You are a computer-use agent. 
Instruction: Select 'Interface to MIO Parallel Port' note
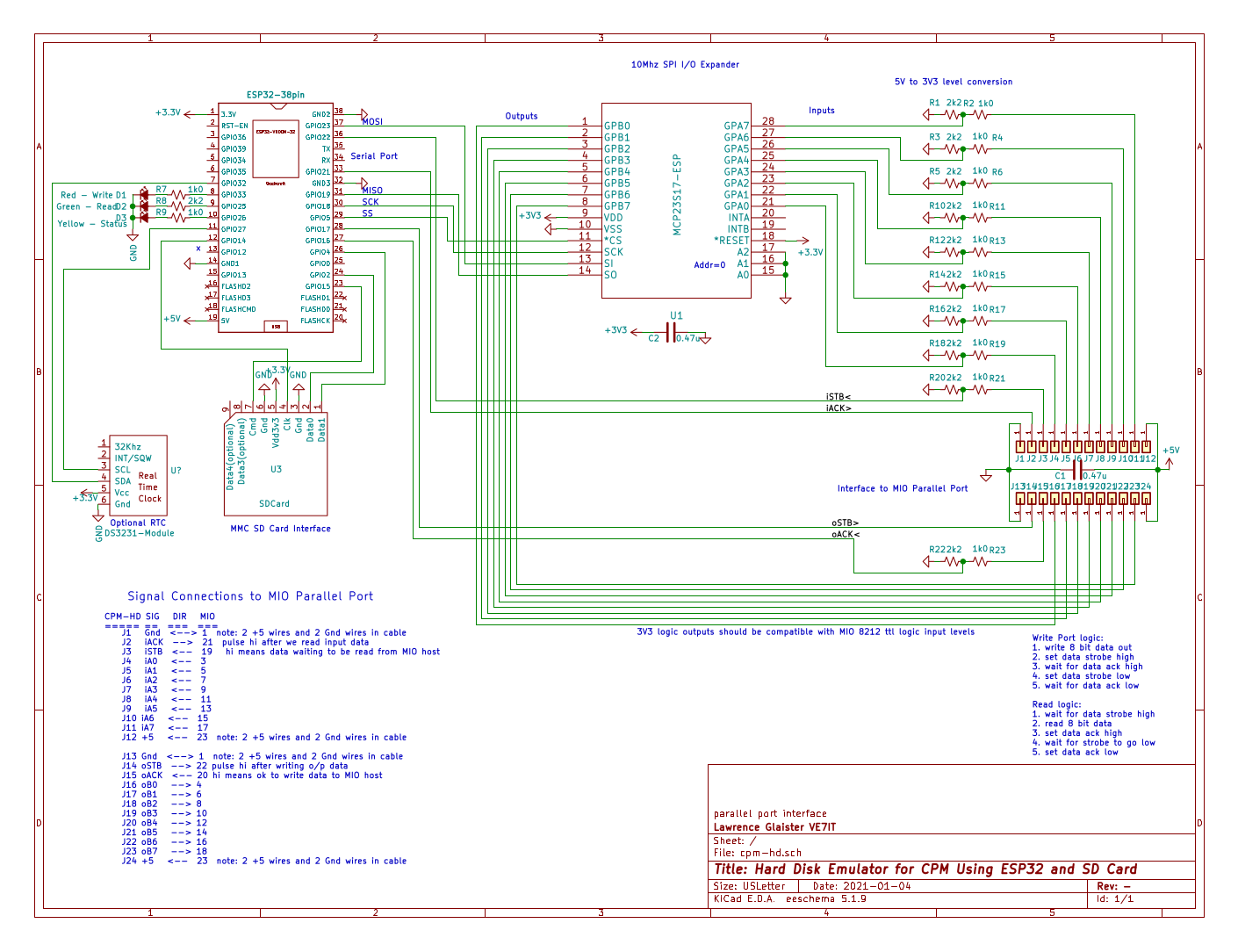903,488
